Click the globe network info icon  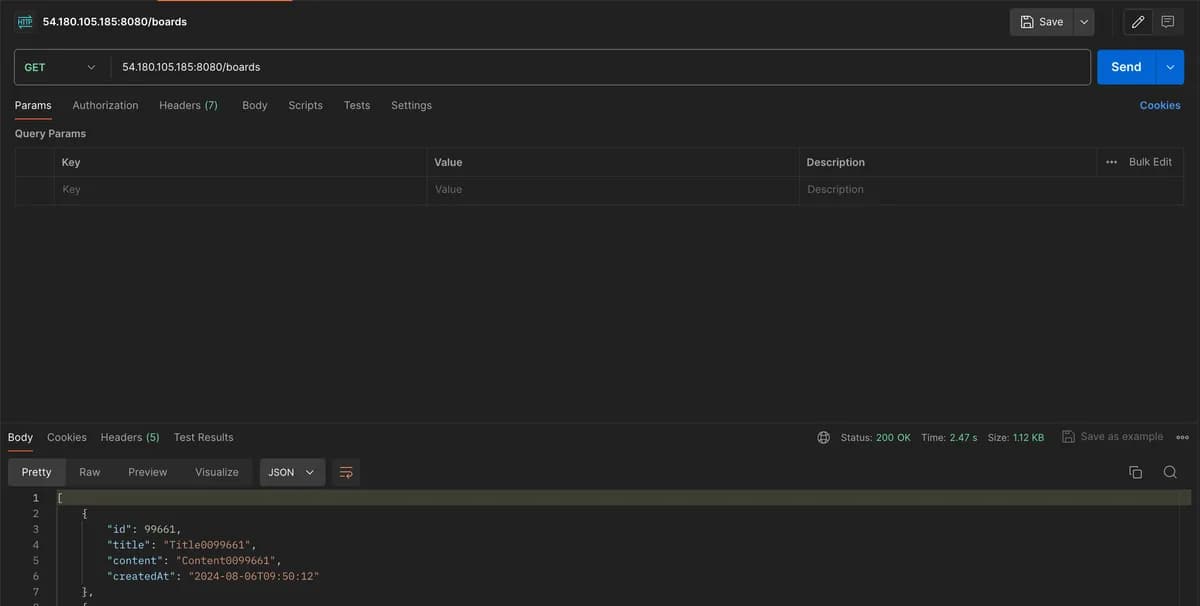coord(824,438)
